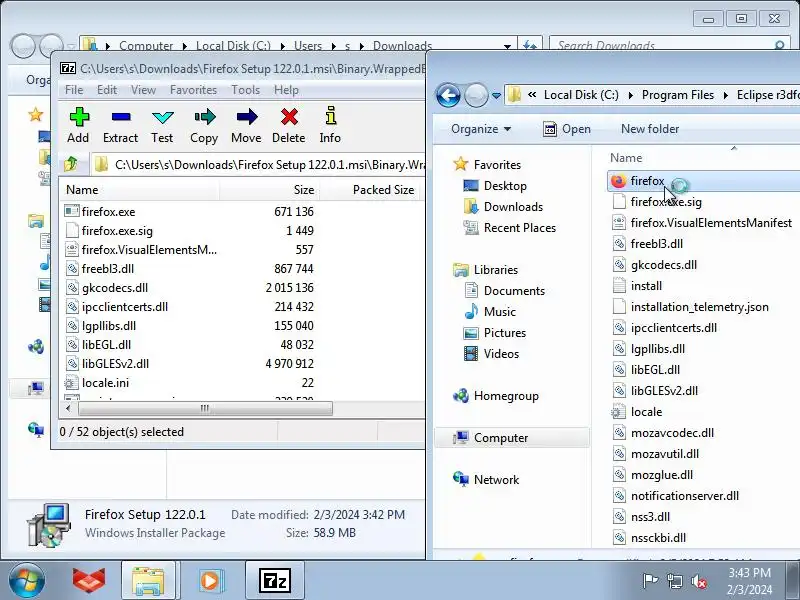
Task: Sort 7-Zip list by Size column
Action: pos(269,190)
